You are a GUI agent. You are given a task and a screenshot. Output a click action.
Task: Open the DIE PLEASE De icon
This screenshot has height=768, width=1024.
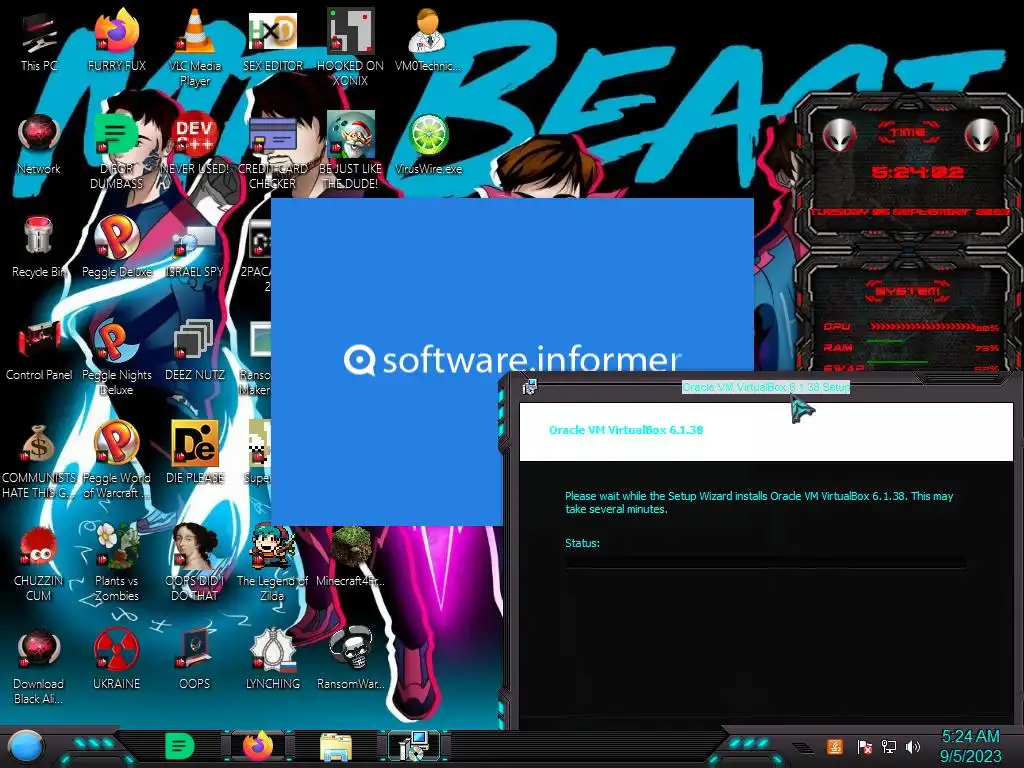pyautogui.click(x=195, y=453)
